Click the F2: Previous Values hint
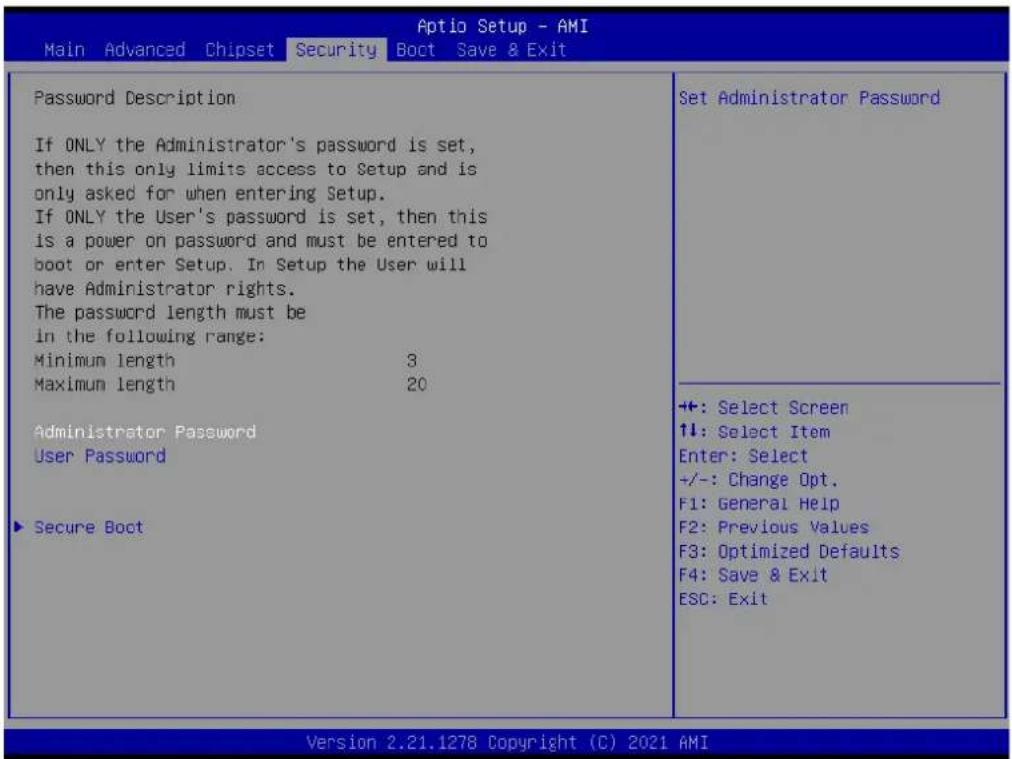The image size is (1012, 759). coord(774,527)
